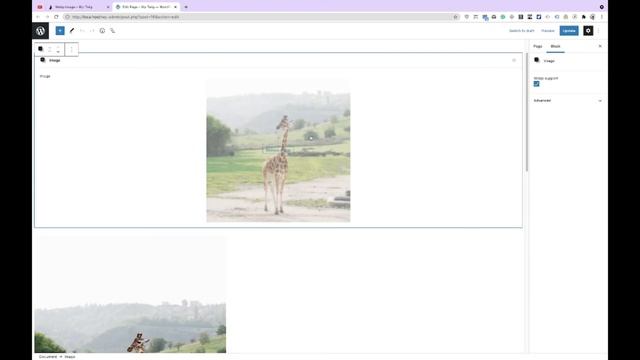Open block toolbar options menu
Screen dimensions: 640x360
[71, 49]
